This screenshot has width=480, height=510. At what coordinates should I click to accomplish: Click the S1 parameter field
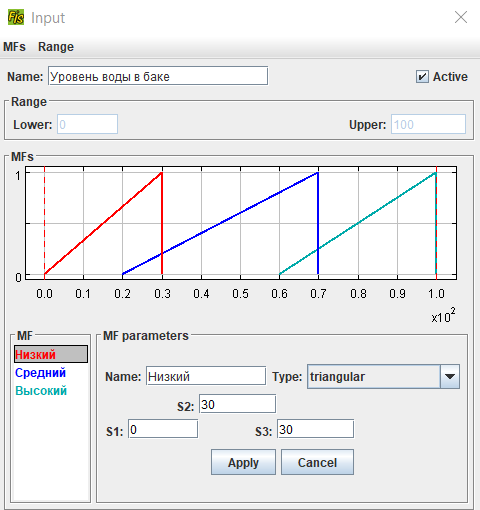(x=163, y=429)
